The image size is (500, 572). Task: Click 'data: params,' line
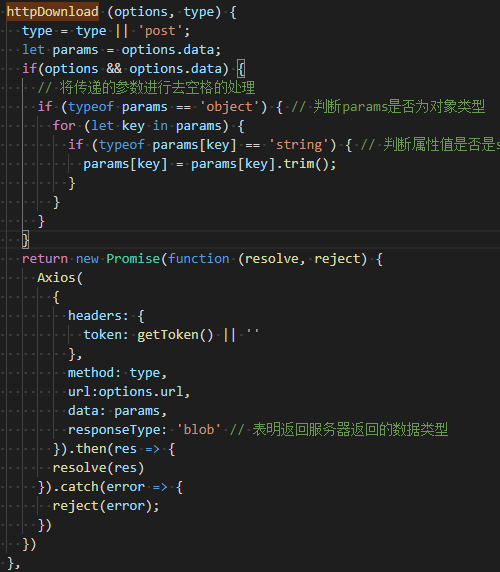[117, 411]
